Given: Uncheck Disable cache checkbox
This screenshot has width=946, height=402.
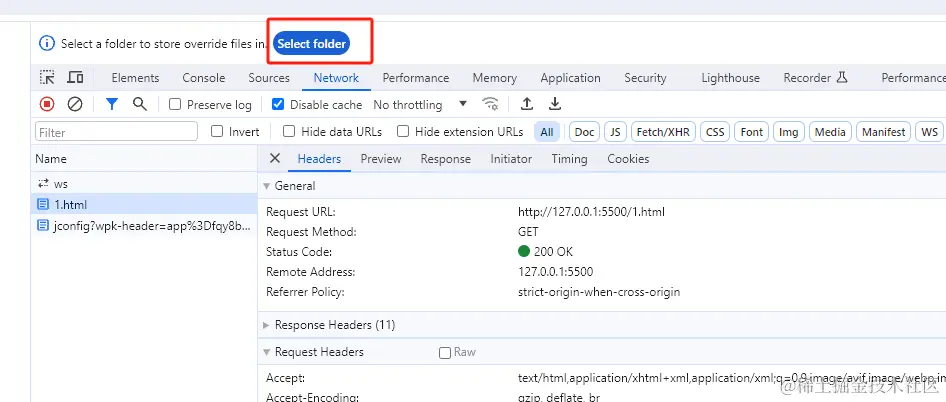Looking at the screenshot, I should click(278, 104).
